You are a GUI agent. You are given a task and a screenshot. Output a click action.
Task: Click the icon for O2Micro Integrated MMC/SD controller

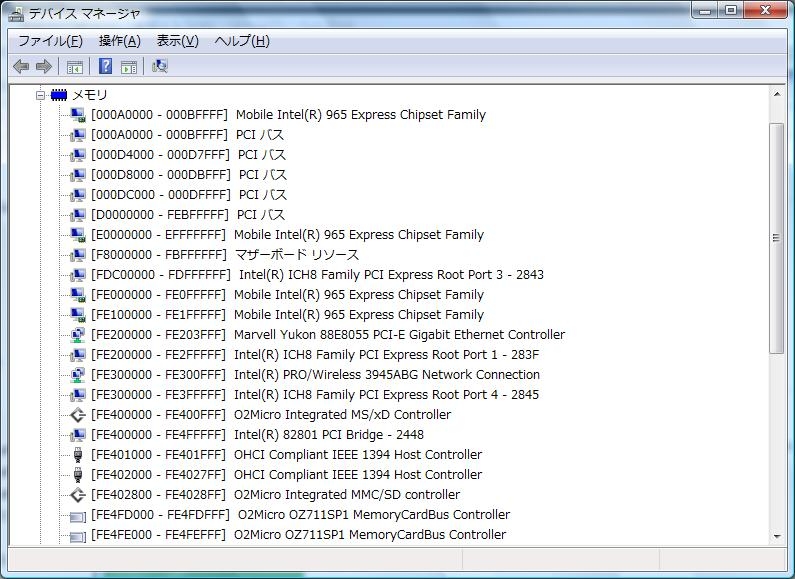[78, 495]
